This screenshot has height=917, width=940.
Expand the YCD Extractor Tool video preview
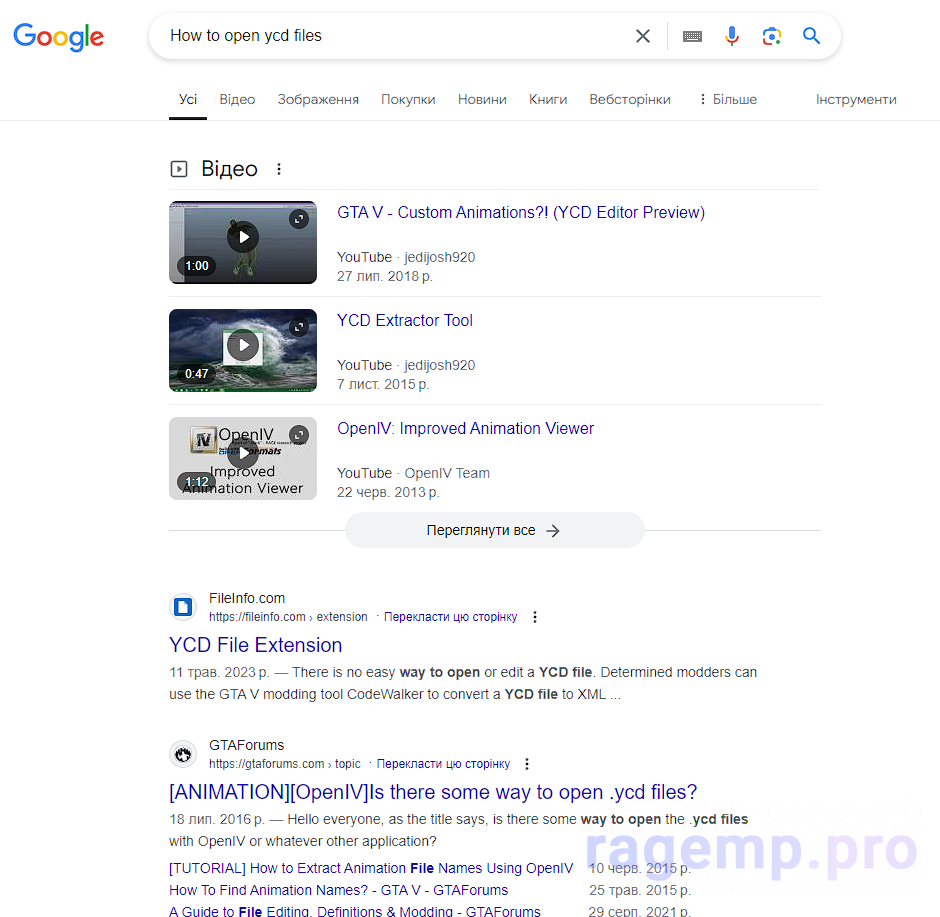(x=299, y=327)
